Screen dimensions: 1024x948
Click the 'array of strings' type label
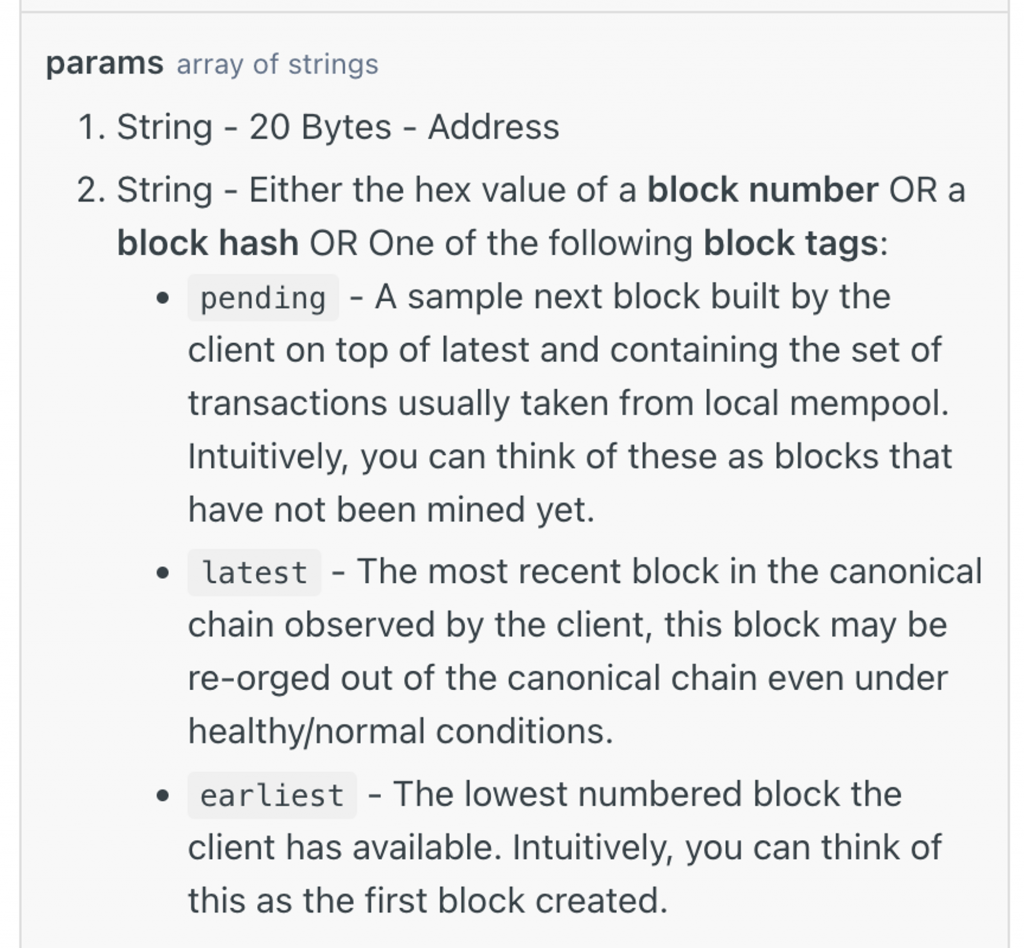[278, 65]
